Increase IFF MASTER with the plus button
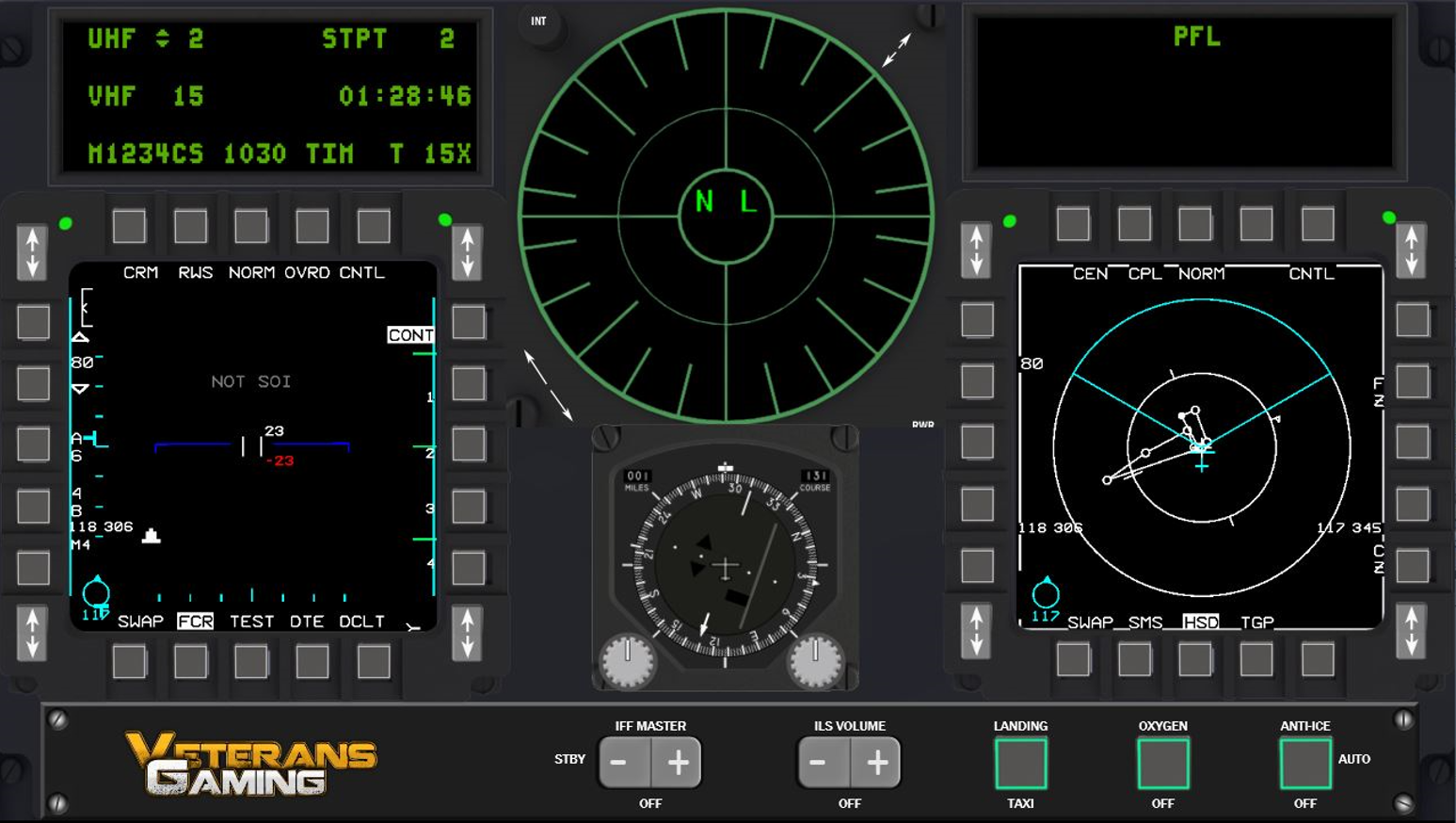 point(678,763)
